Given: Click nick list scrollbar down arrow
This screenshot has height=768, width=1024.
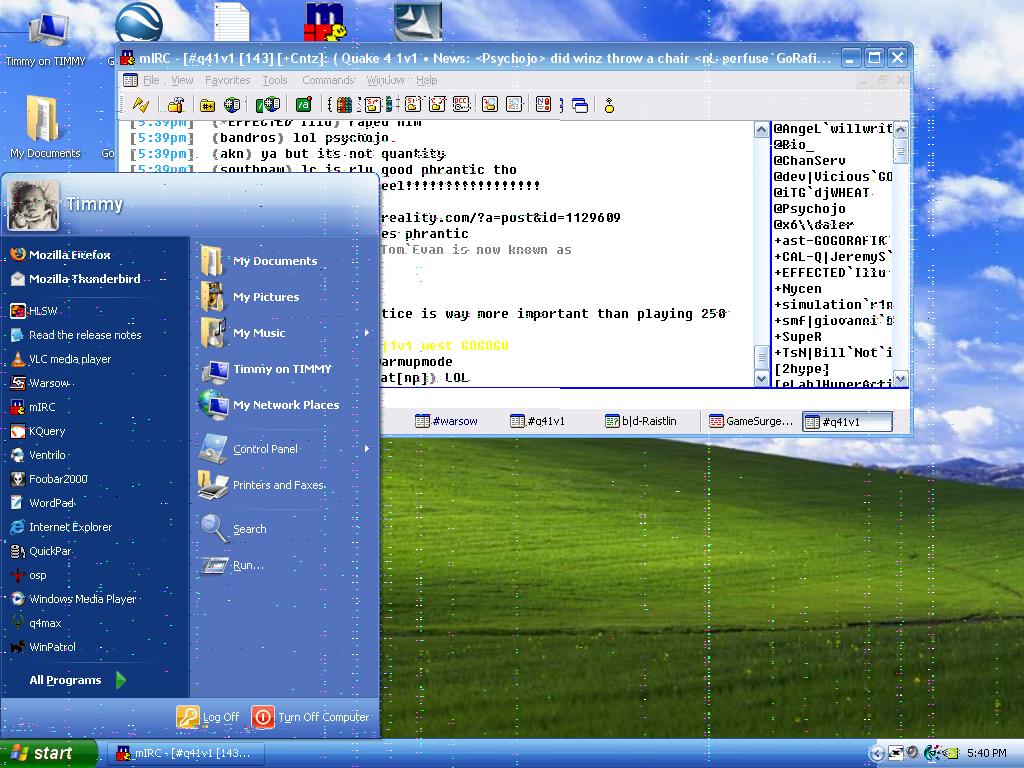Looking at the screenshot, I should [x=901, y=379].
